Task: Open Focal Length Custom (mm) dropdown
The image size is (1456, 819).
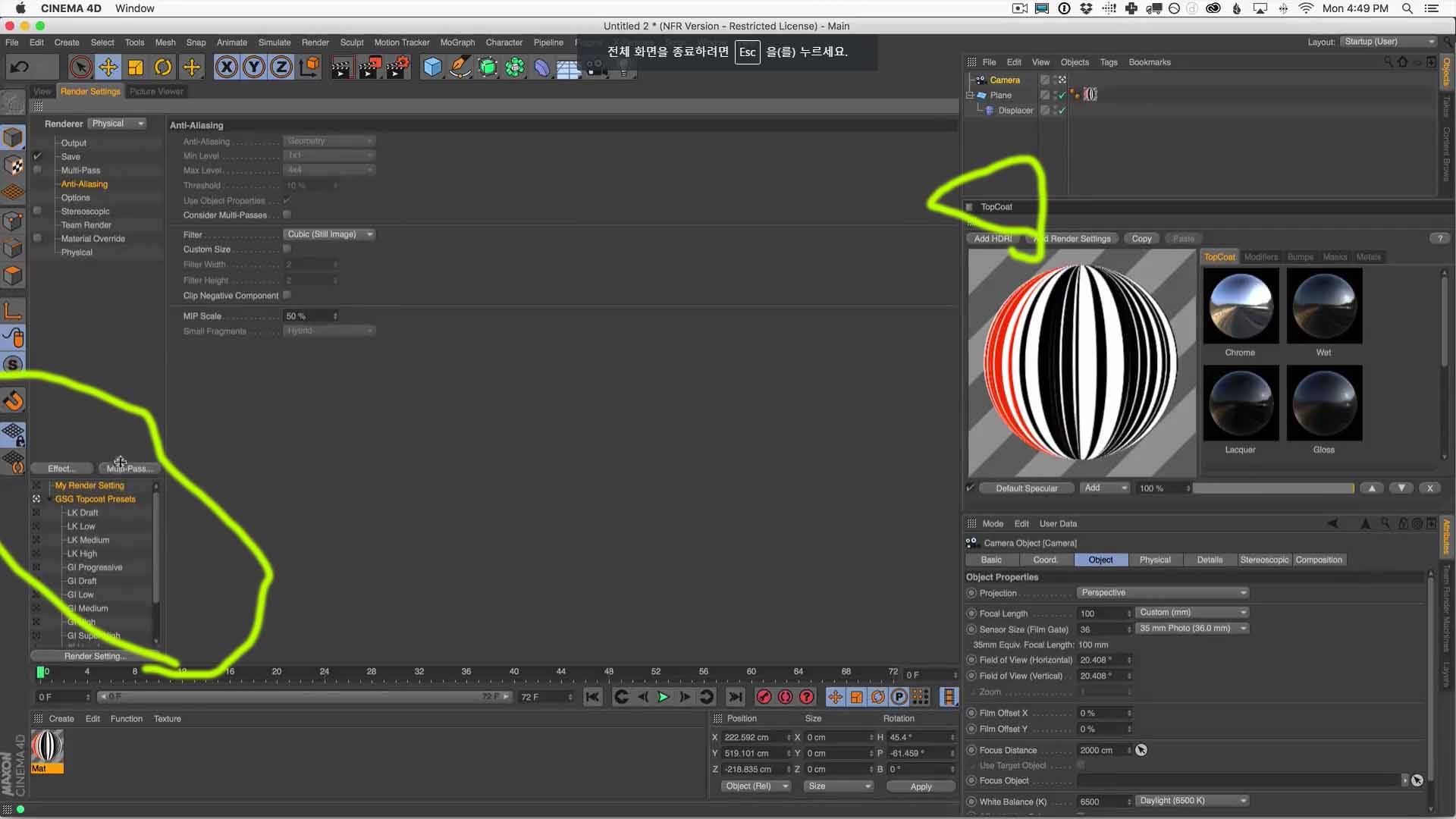Action: (x=1191, y=612)
